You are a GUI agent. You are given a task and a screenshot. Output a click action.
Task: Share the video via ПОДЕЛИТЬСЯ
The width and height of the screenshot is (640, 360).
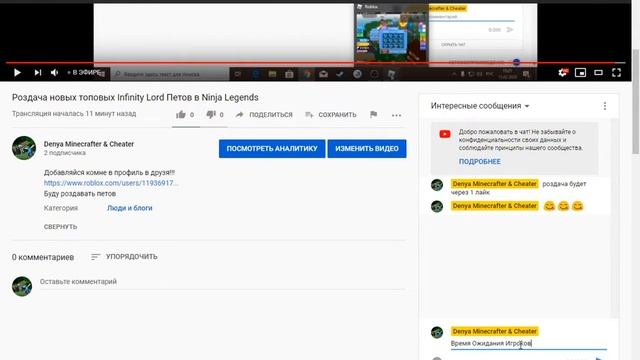click(x=264, y=115)
